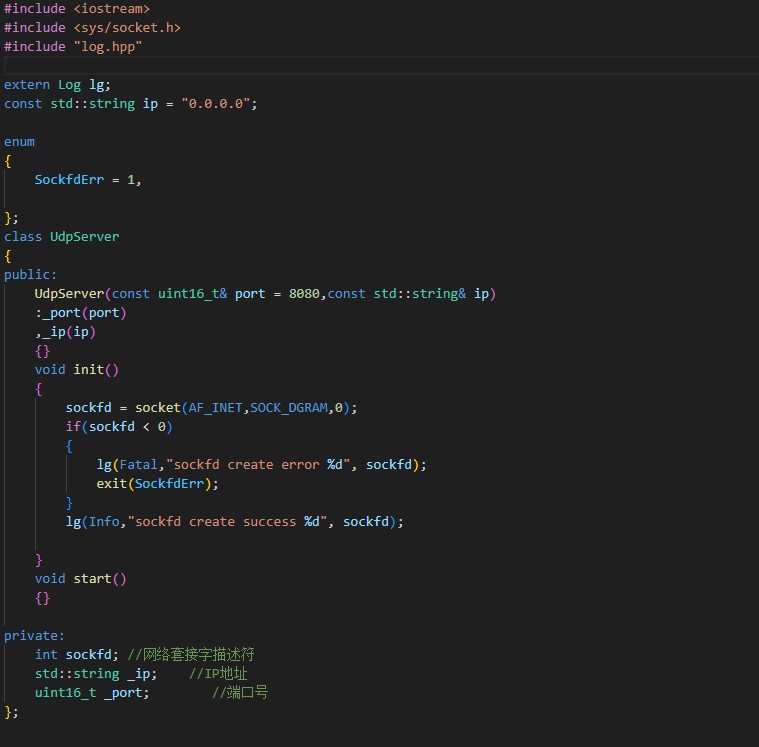Image resolution: width=759 pixels, height=747 pixels.
Task: Click the 'AF_INET' constant
Action: [215, 408]
